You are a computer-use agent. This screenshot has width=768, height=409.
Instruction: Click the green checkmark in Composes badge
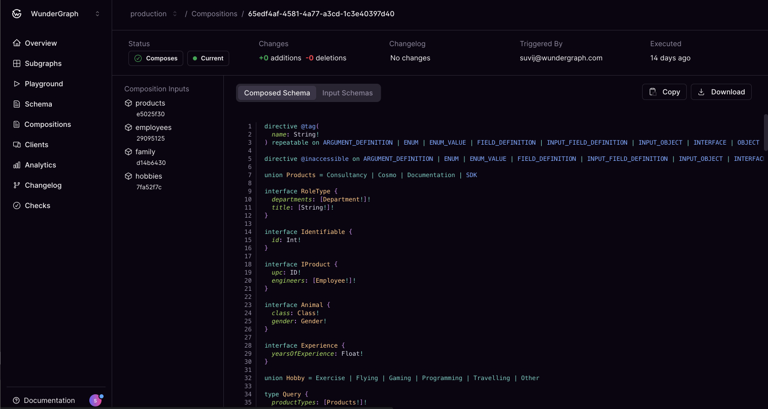coord(138,58)
